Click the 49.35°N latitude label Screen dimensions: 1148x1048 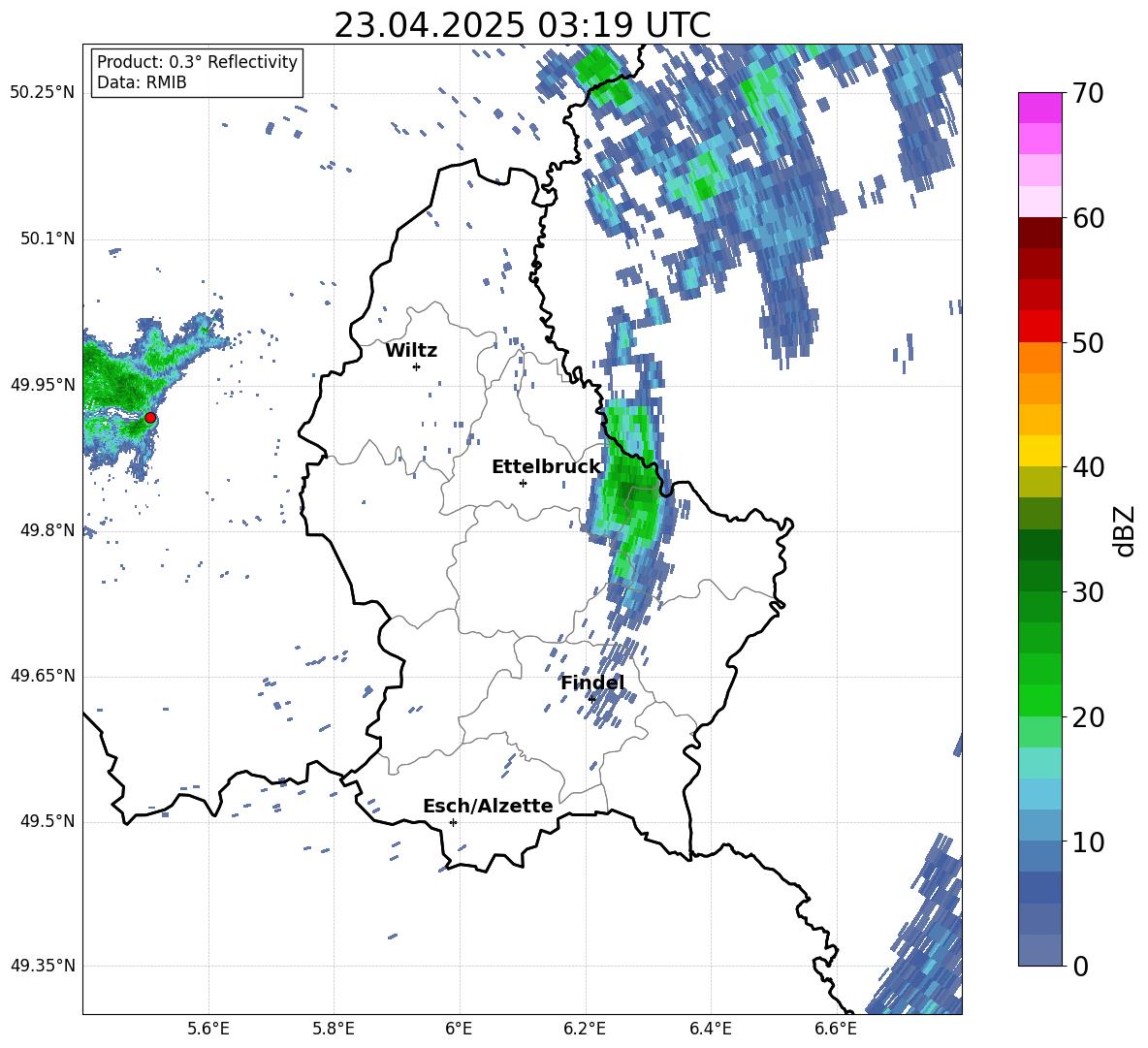pyautogui.click(x=43, y=966)
